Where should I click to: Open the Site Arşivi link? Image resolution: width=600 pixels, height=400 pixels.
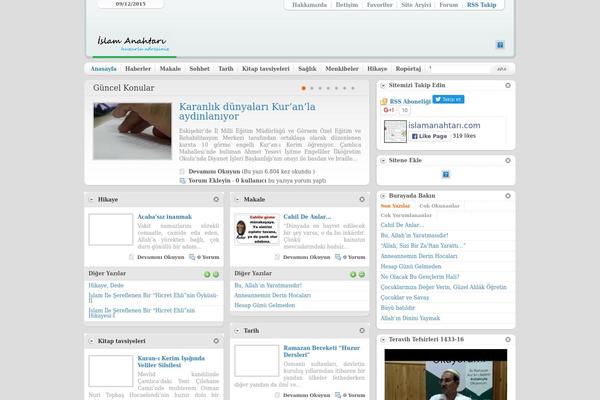coord(416,5)
